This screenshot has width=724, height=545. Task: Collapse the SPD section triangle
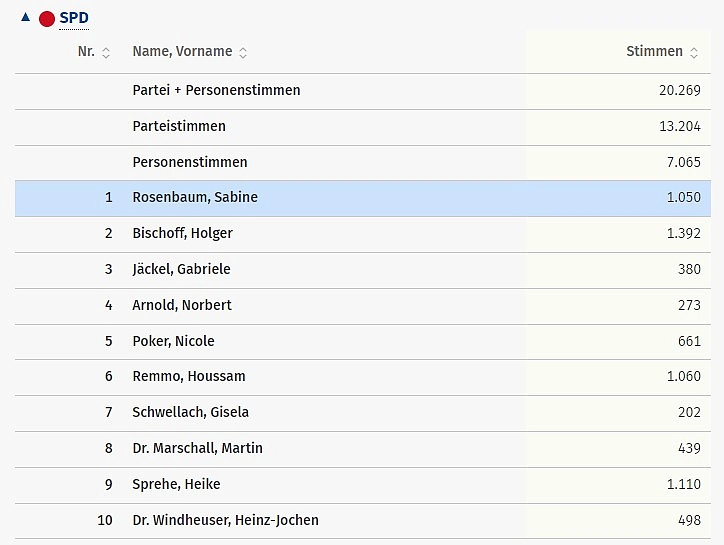click(x=25, y=17)
